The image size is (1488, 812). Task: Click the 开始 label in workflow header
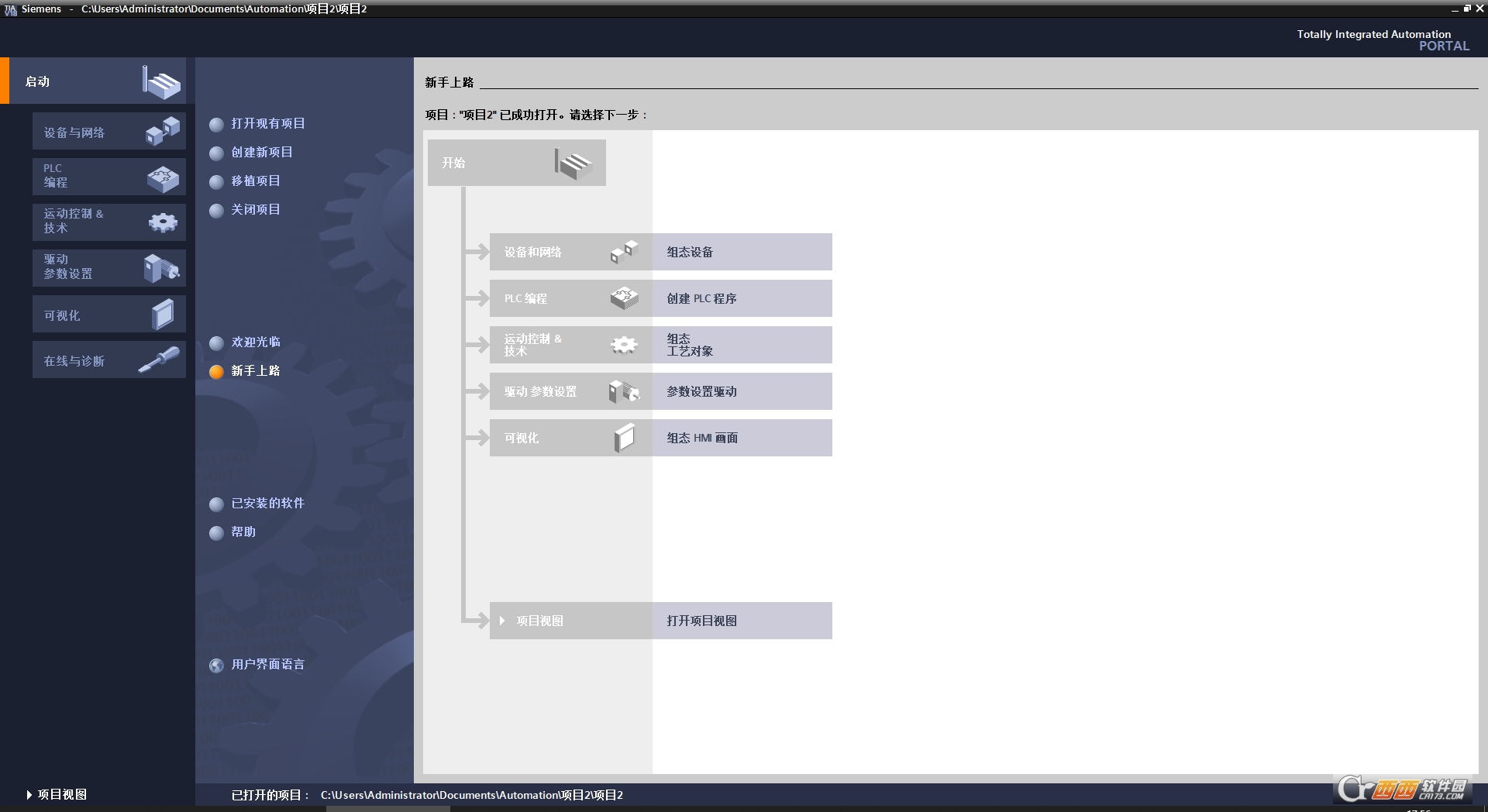[453, 163]
